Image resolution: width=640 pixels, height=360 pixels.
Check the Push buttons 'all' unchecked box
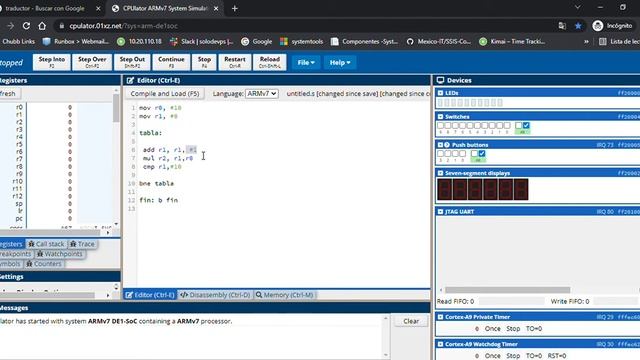pyautogui.click(x=474, y=153)
